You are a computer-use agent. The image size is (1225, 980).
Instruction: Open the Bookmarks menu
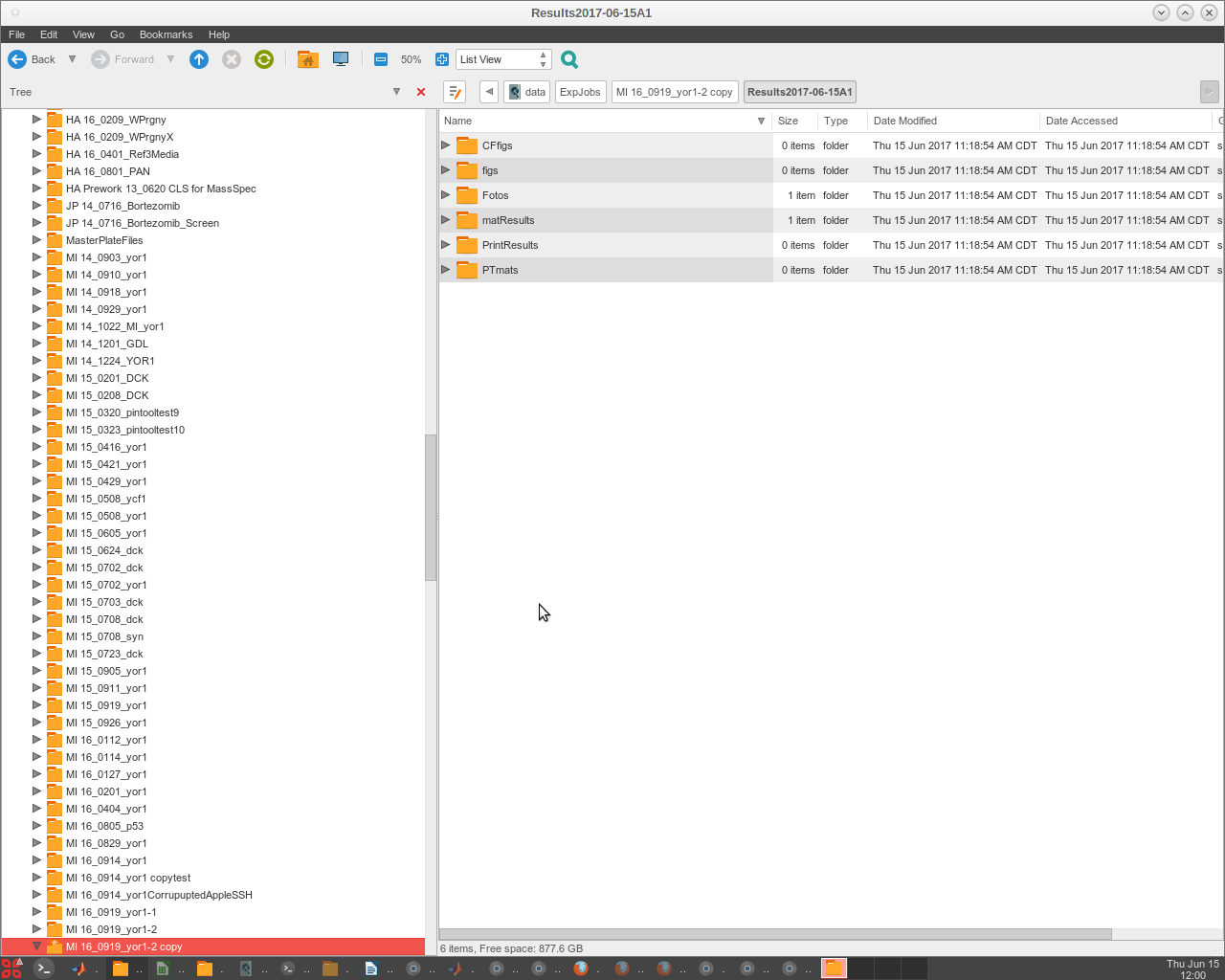coord(166,34)
